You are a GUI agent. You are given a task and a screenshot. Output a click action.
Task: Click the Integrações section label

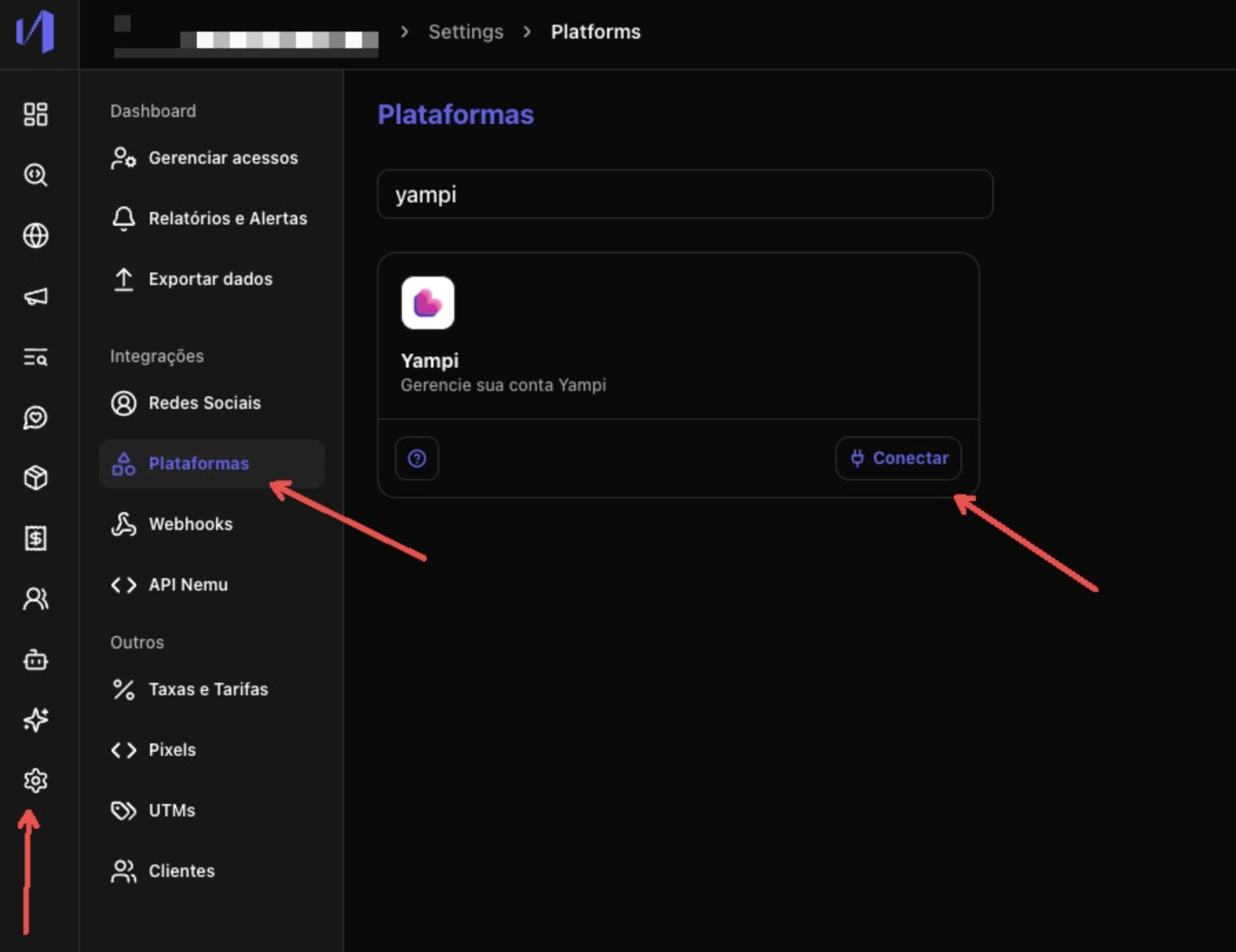point(157,357)
